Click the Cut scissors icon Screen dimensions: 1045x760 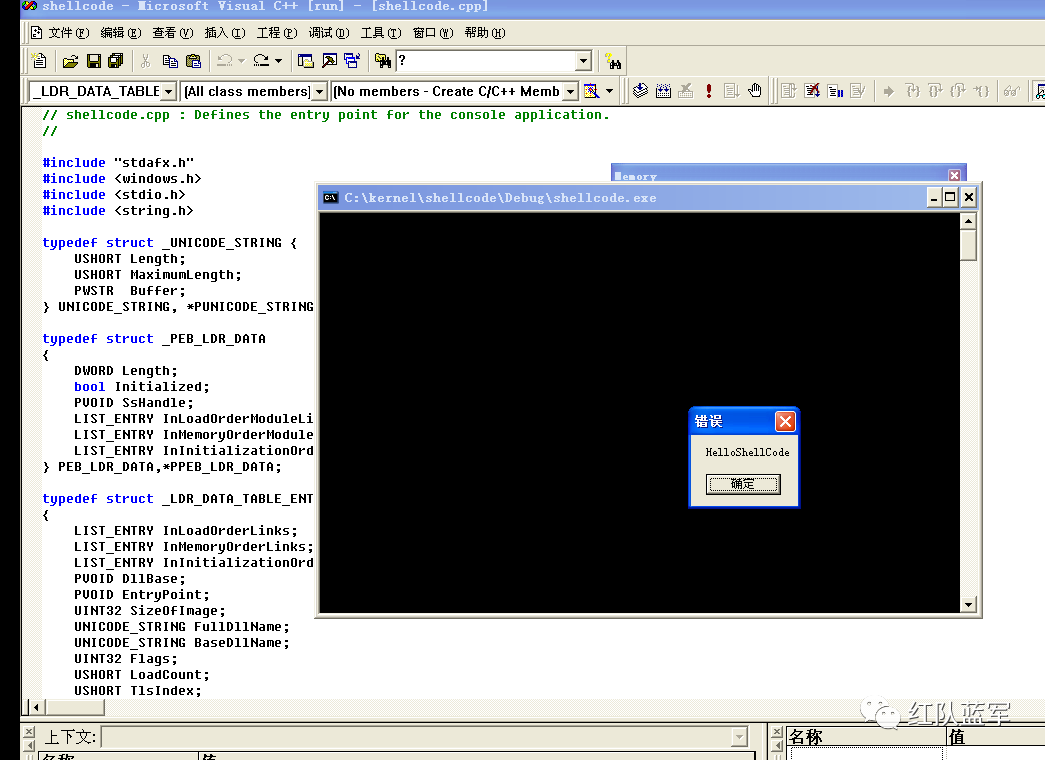pos(145,61)
